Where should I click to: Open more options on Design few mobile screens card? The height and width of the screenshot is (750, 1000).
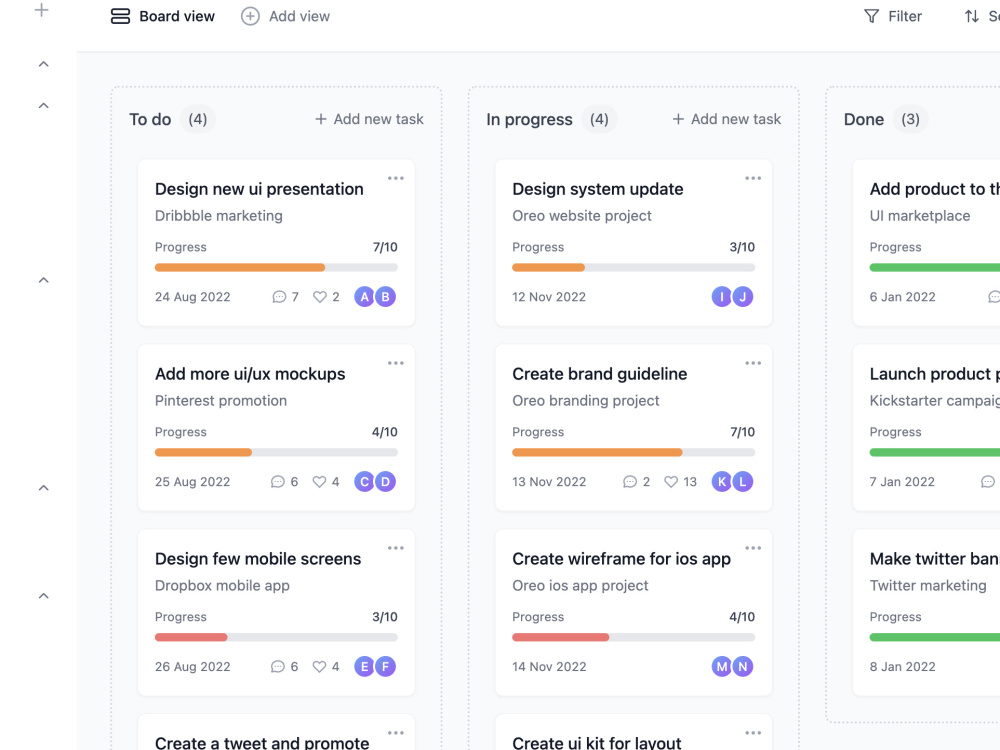395,548
